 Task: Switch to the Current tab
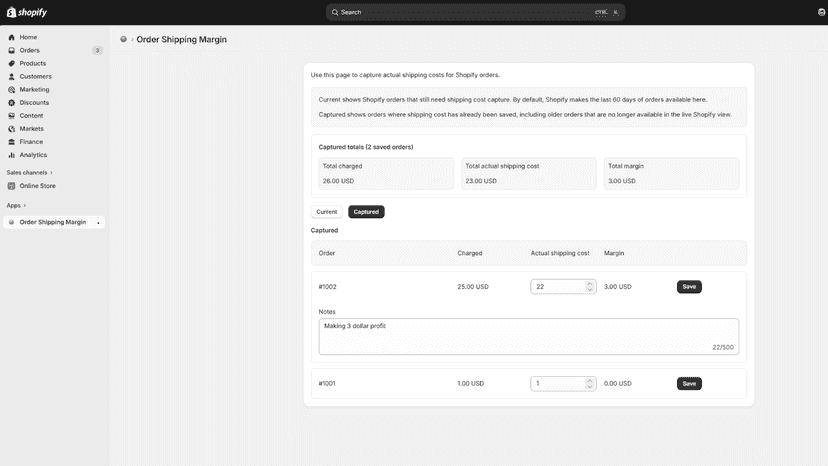[326, 212]
